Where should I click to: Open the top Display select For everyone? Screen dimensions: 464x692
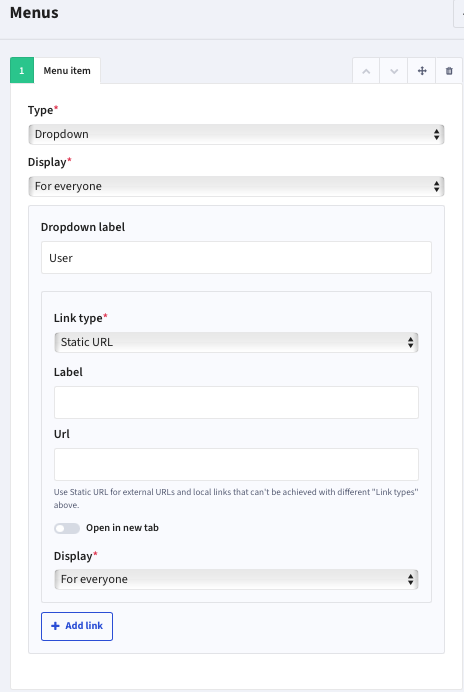[x=236, y=186]
